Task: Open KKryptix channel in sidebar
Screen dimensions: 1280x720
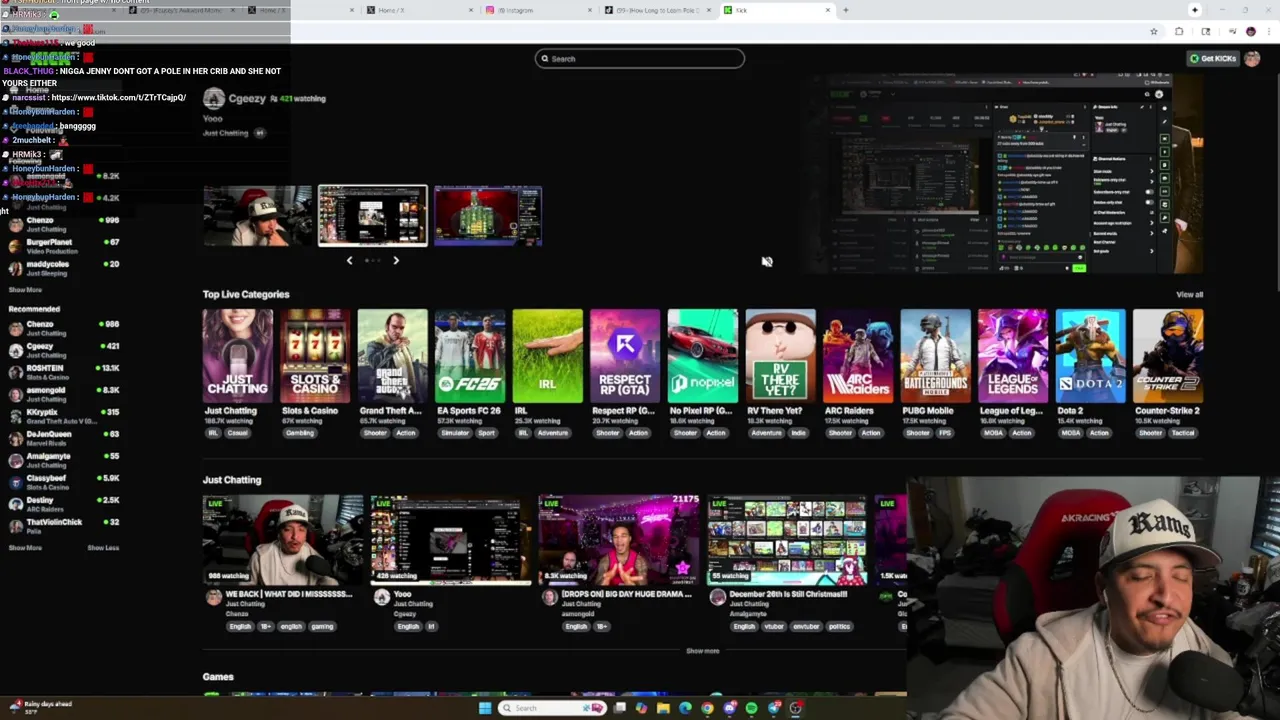Action: click(x=64, y=416)
